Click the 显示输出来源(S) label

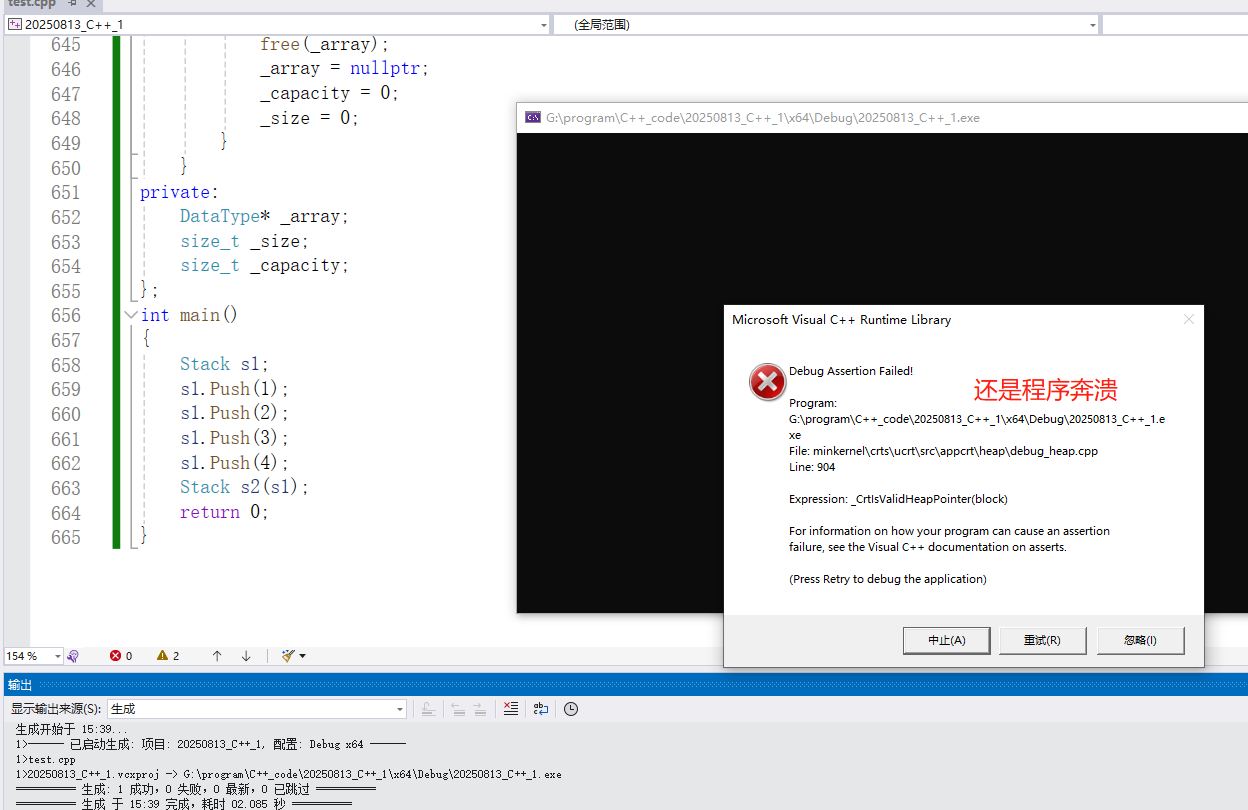tap(57, 709)
